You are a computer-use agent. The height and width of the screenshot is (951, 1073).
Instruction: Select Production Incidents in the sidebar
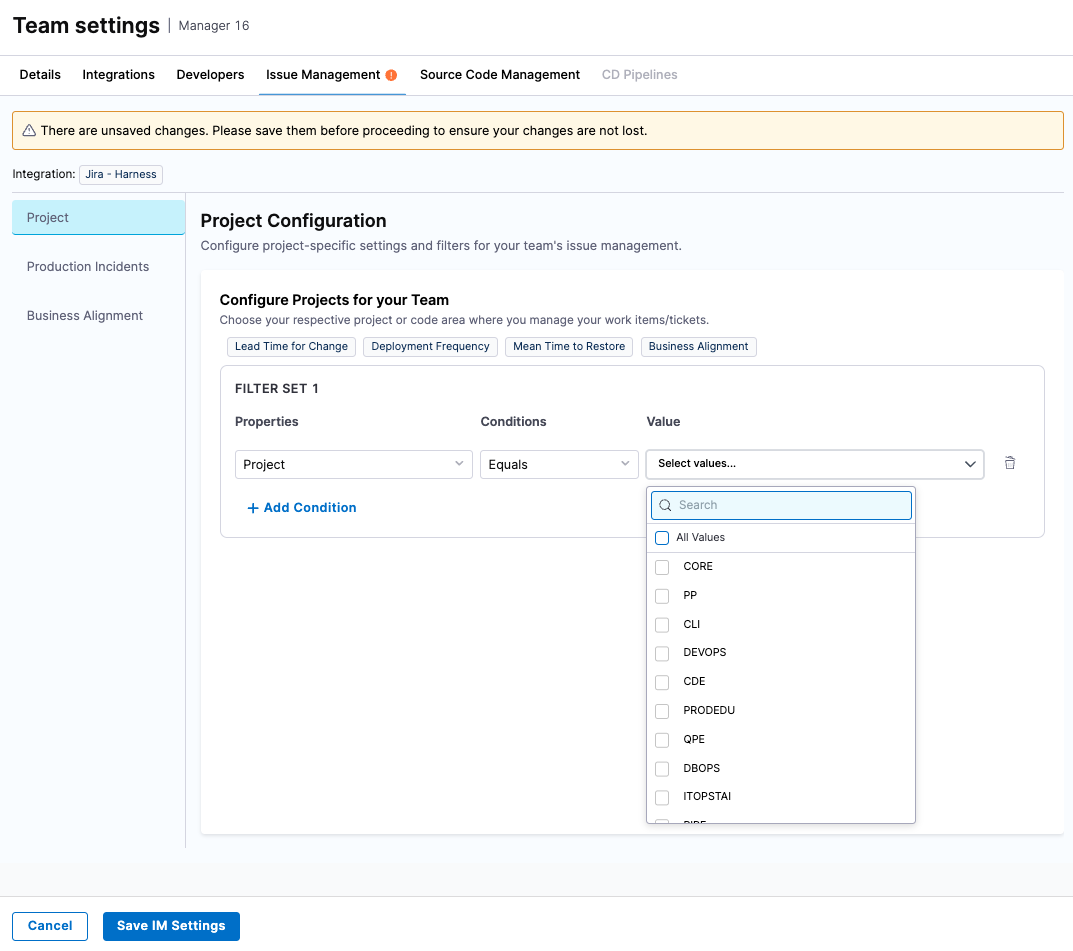pyautogui.click(x=88, y=267)
